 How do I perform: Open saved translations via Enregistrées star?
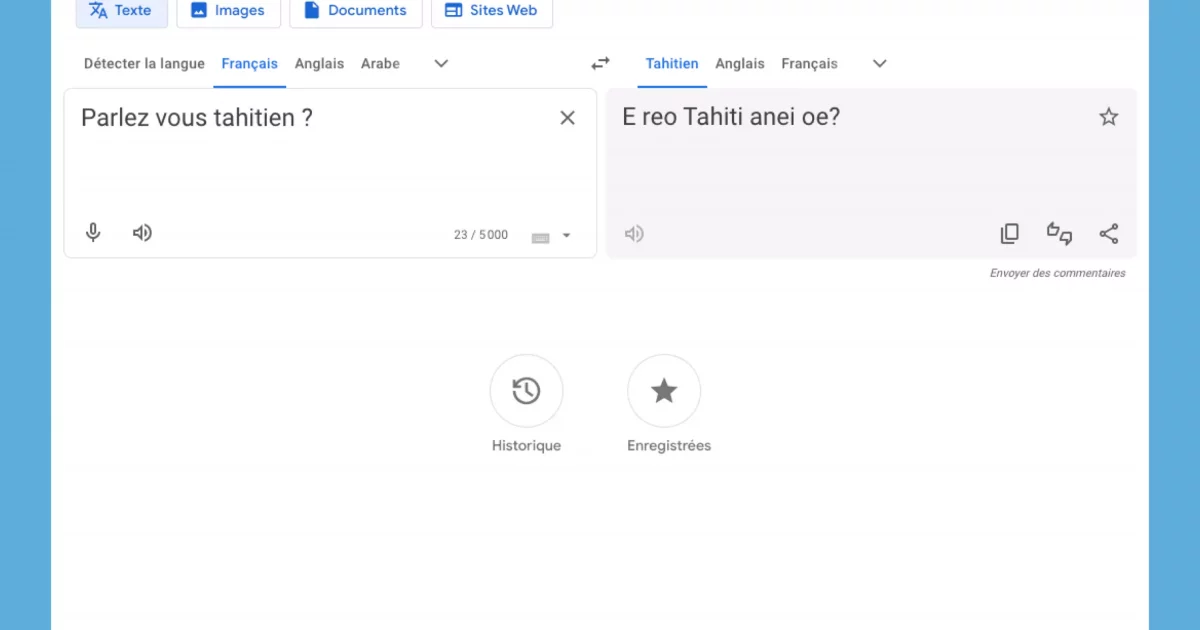tap(664, 390)
